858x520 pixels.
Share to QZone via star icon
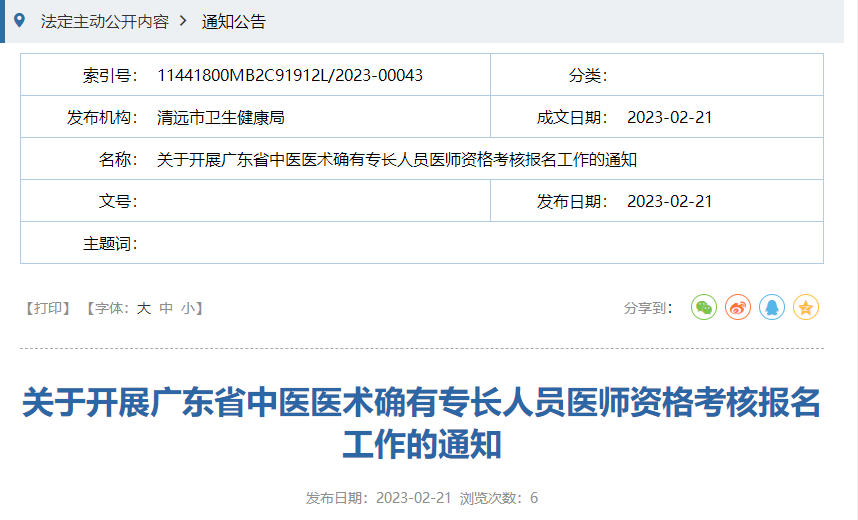tap(806, 308)
